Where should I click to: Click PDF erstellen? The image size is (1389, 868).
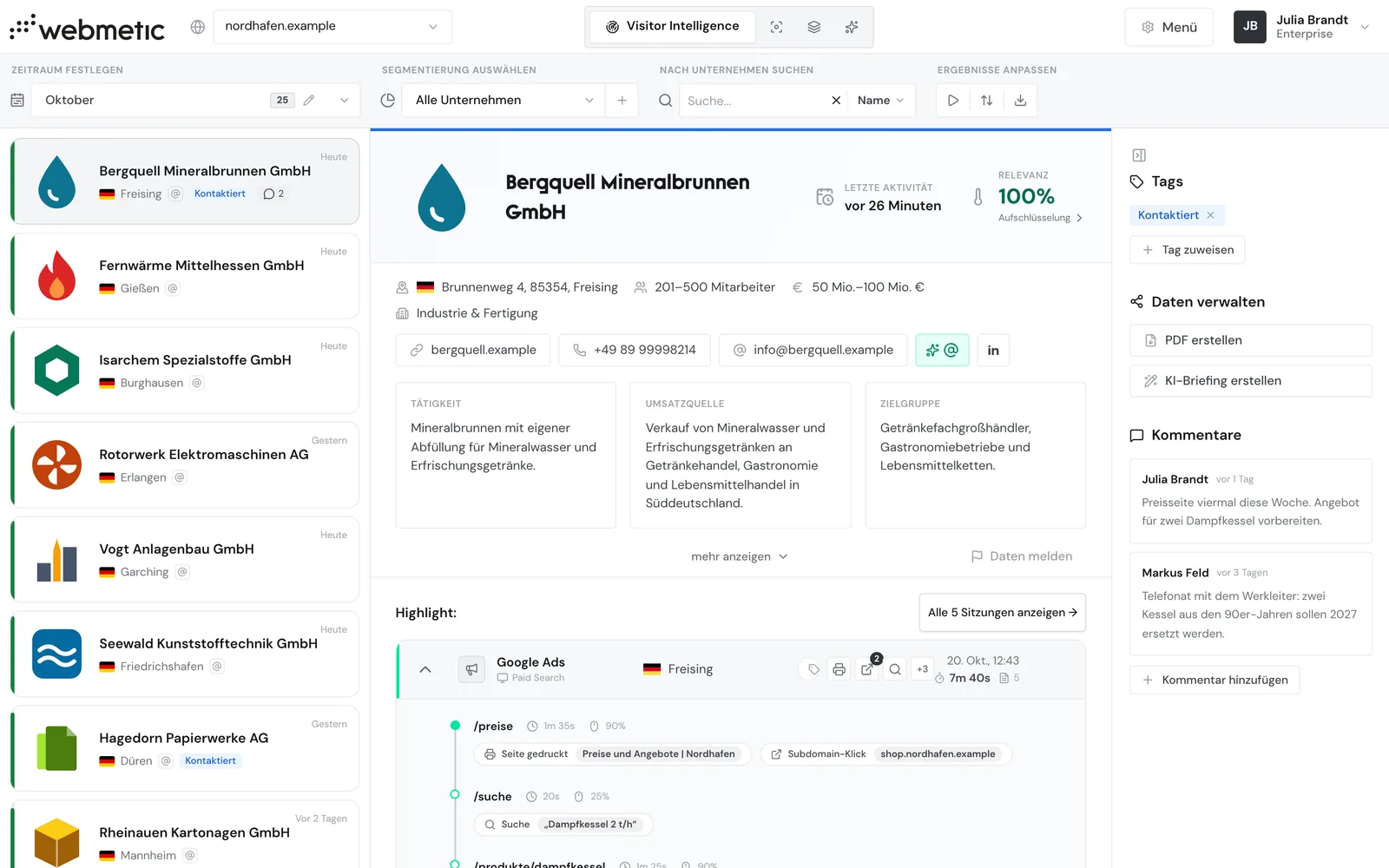click(1250, 340)
